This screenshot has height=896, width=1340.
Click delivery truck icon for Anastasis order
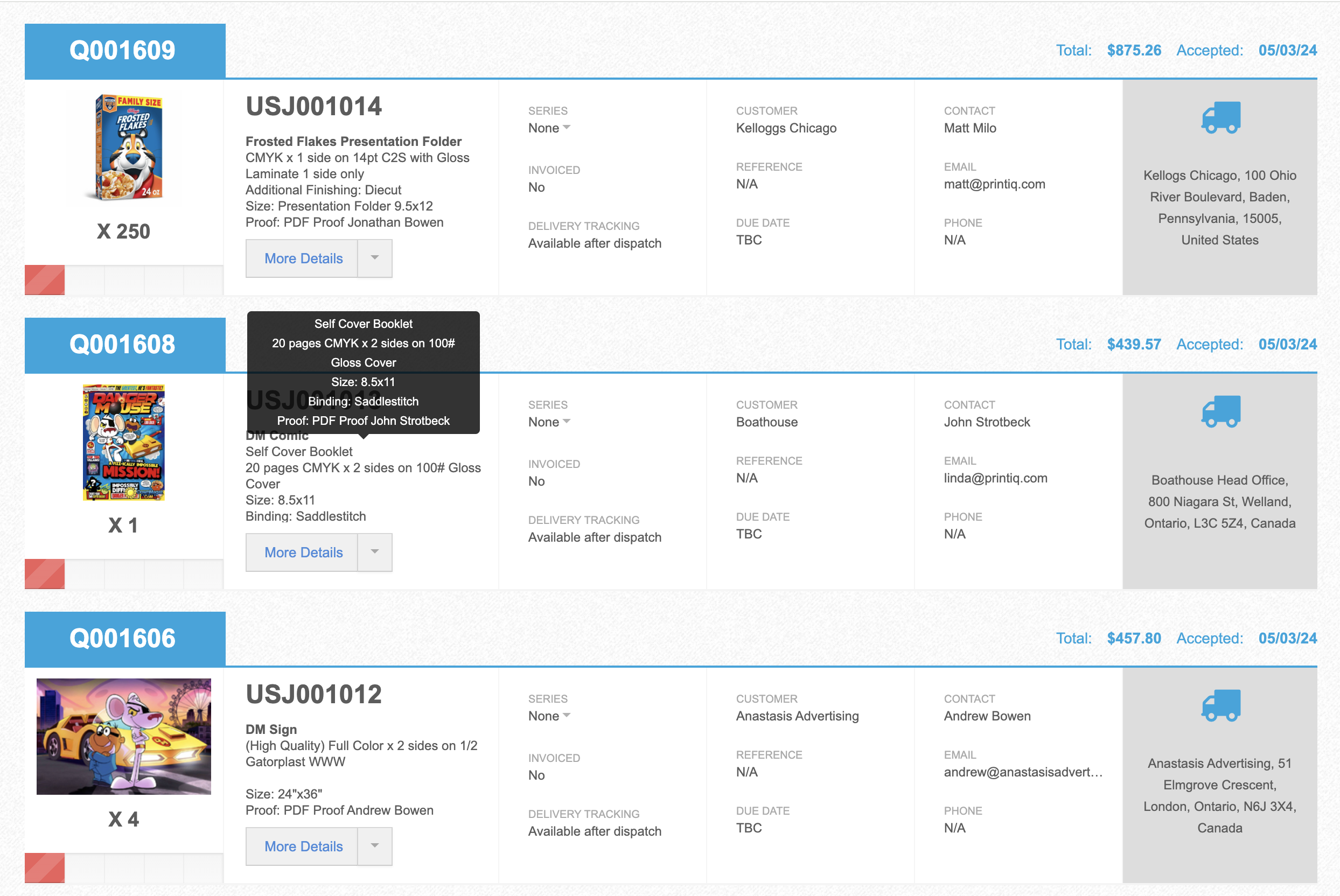click(x=1220, y=706)
